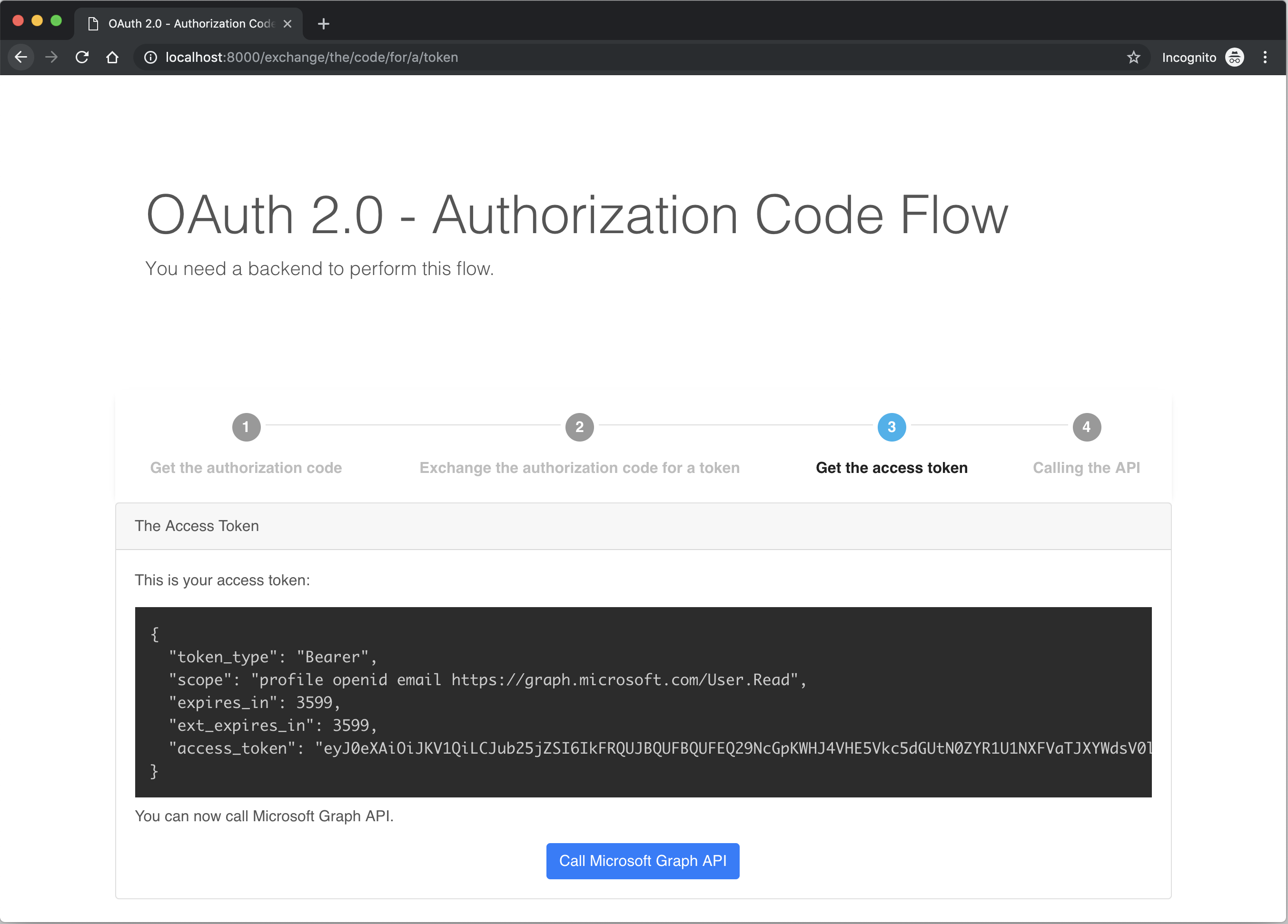Click the forward navigation arrow

pyautogui.click(x=52, y=57)
